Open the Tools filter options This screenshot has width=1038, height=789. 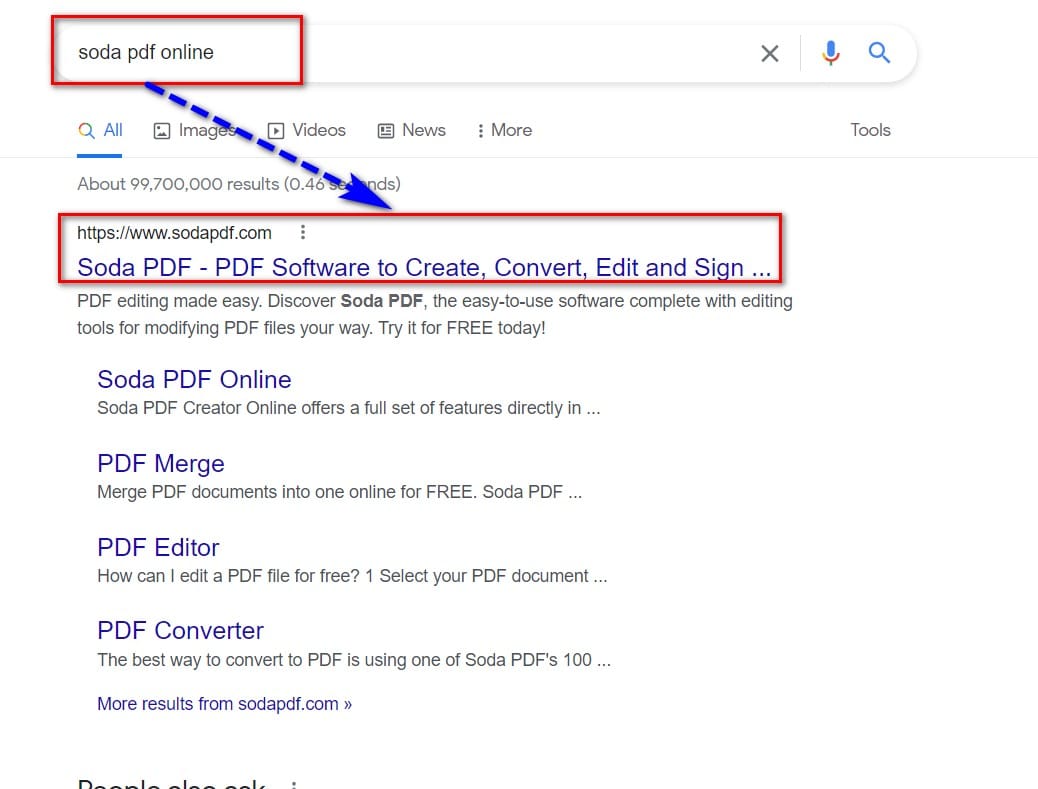870,130
